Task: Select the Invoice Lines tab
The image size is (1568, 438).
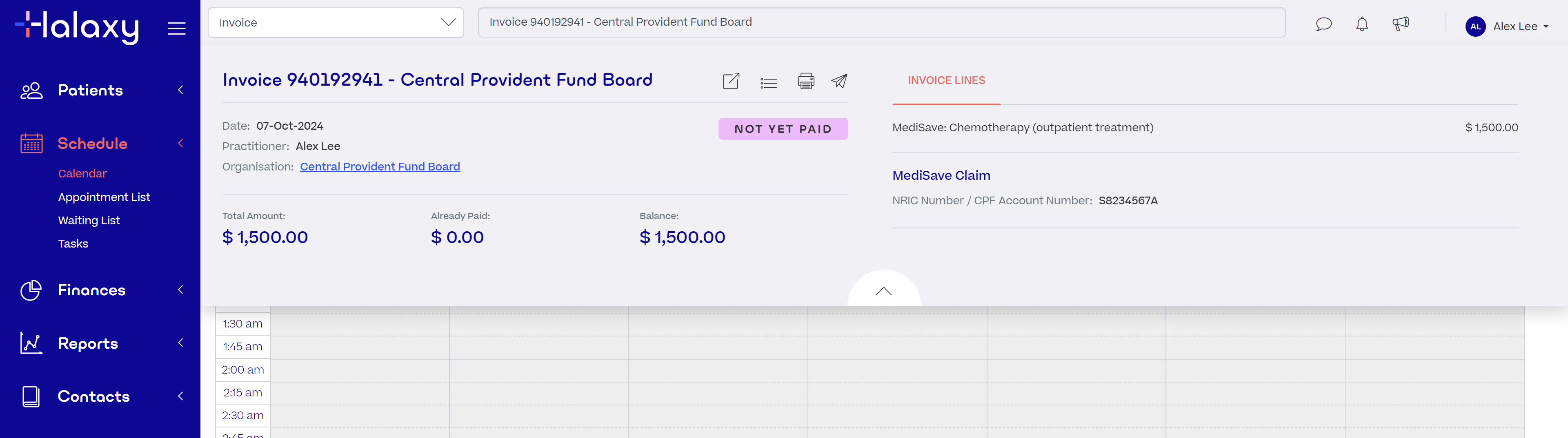Action: (946, 80)
